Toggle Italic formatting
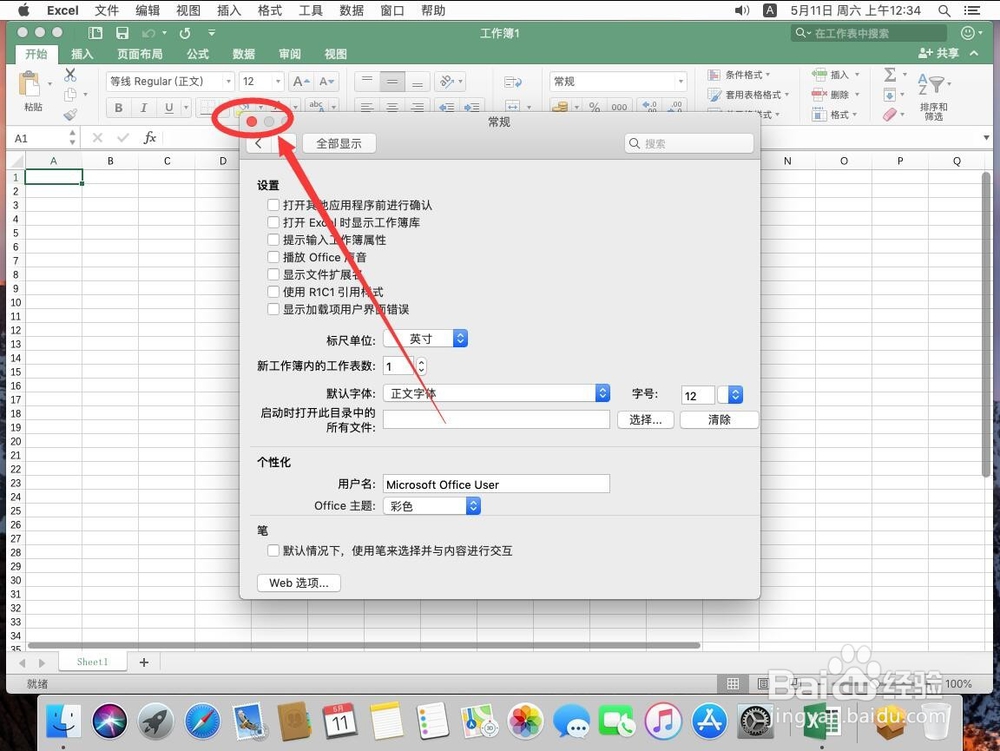Screen dimensions: 1000x751 click(x=143, y=108)
